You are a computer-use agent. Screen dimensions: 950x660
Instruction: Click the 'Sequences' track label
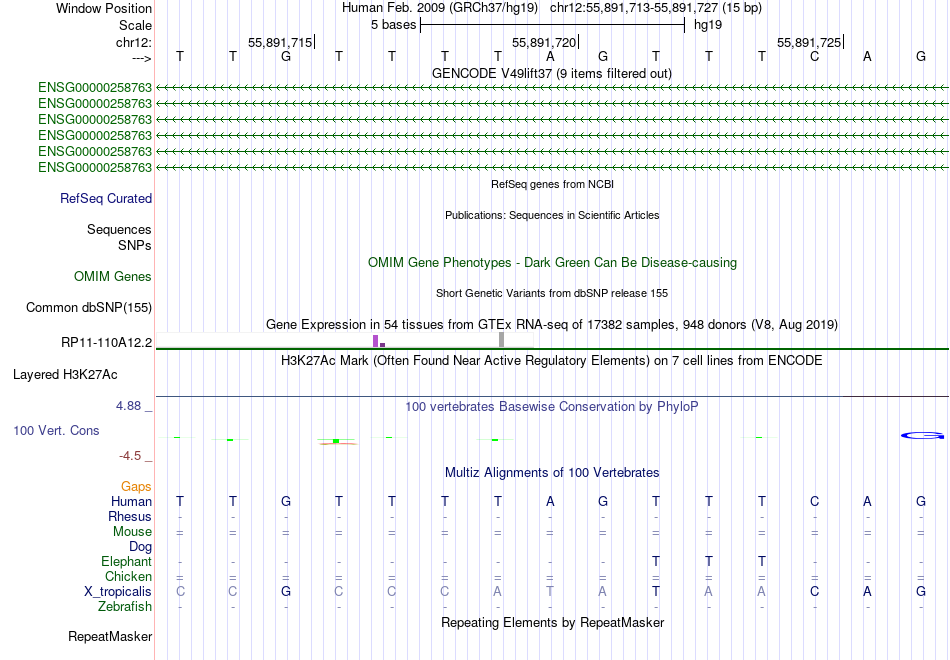pos(119,229)
